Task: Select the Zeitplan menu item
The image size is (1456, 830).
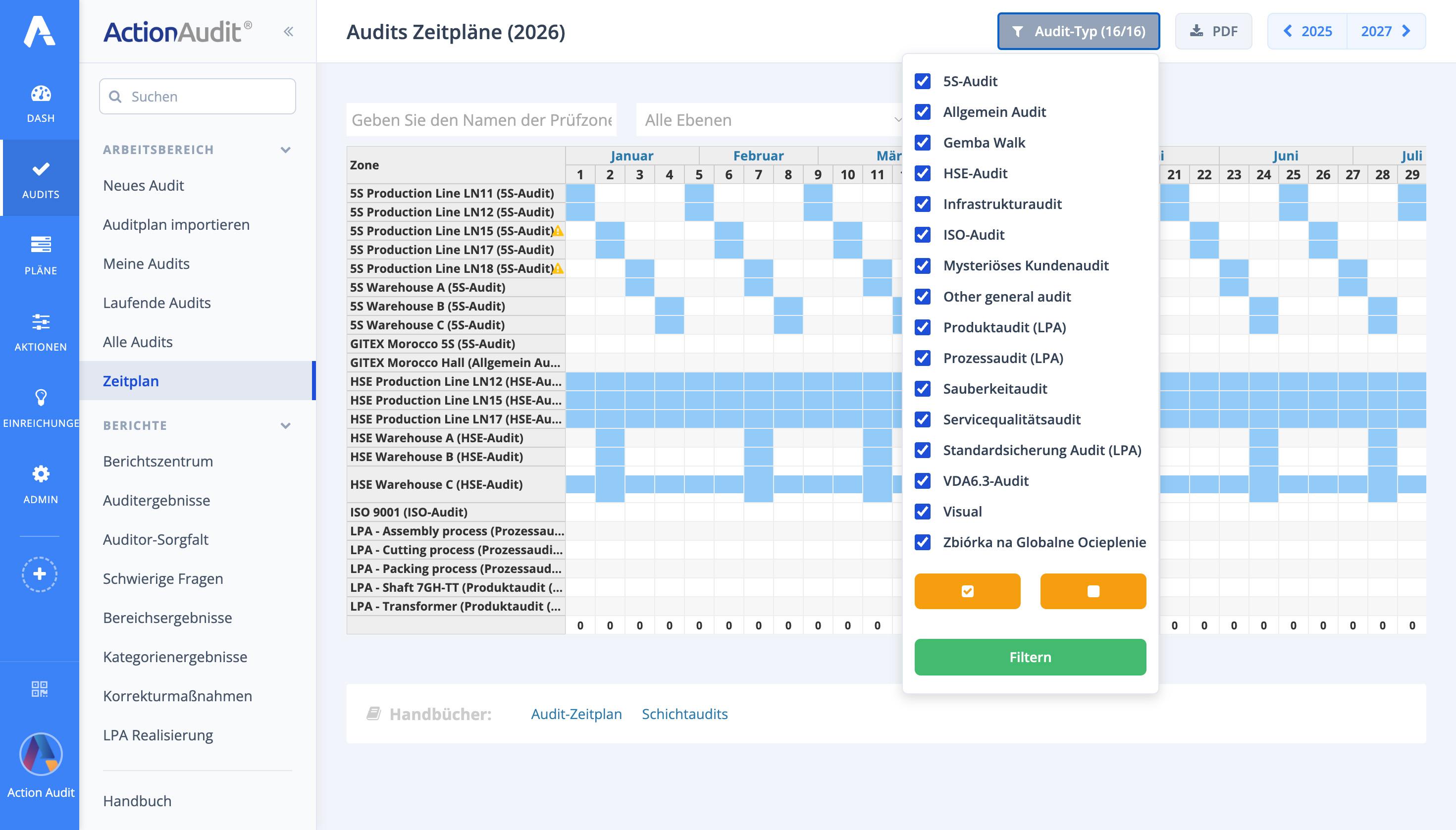Action: [197, 381]
